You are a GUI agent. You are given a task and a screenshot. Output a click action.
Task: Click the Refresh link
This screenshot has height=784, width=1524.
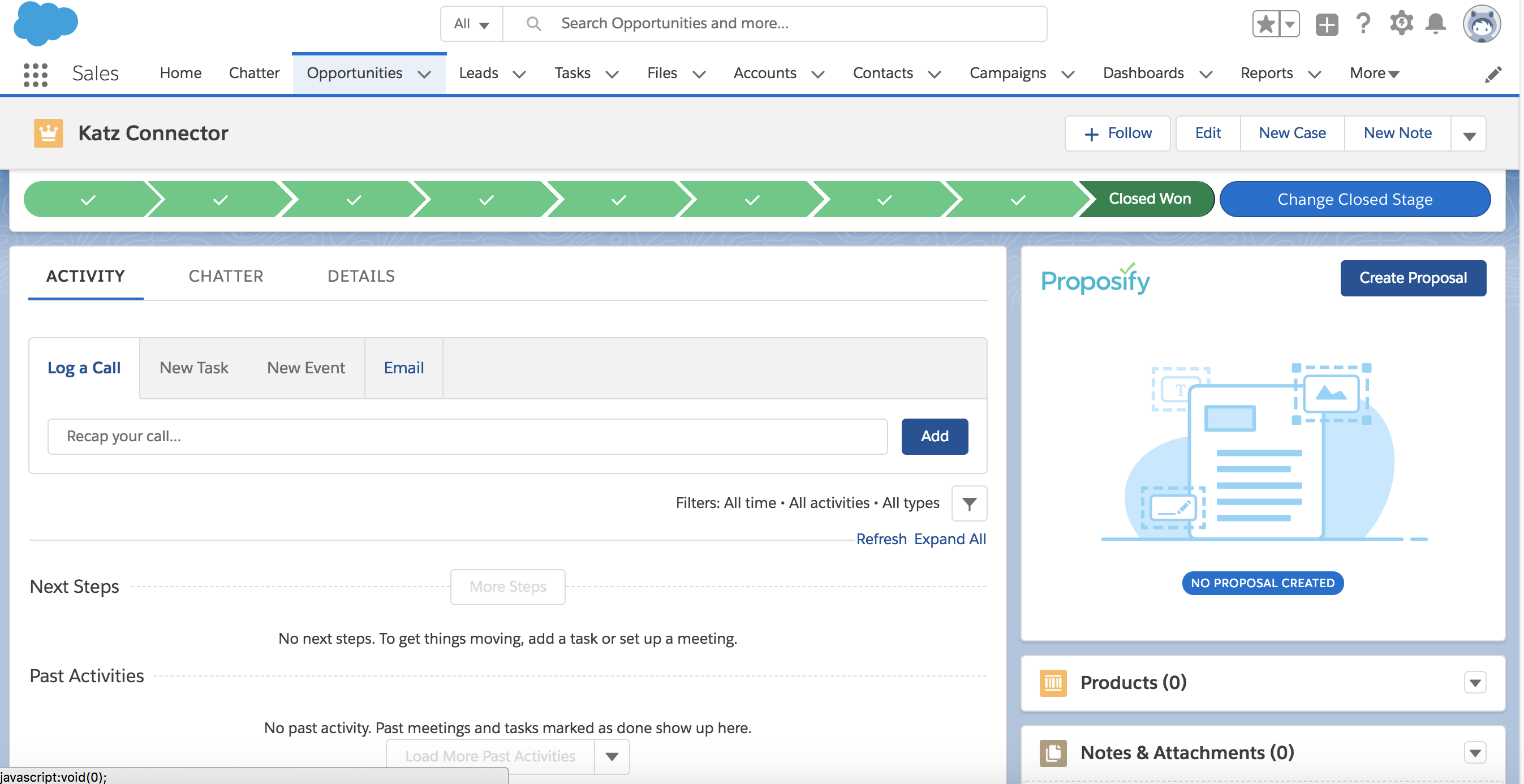(x=881, y=539)
